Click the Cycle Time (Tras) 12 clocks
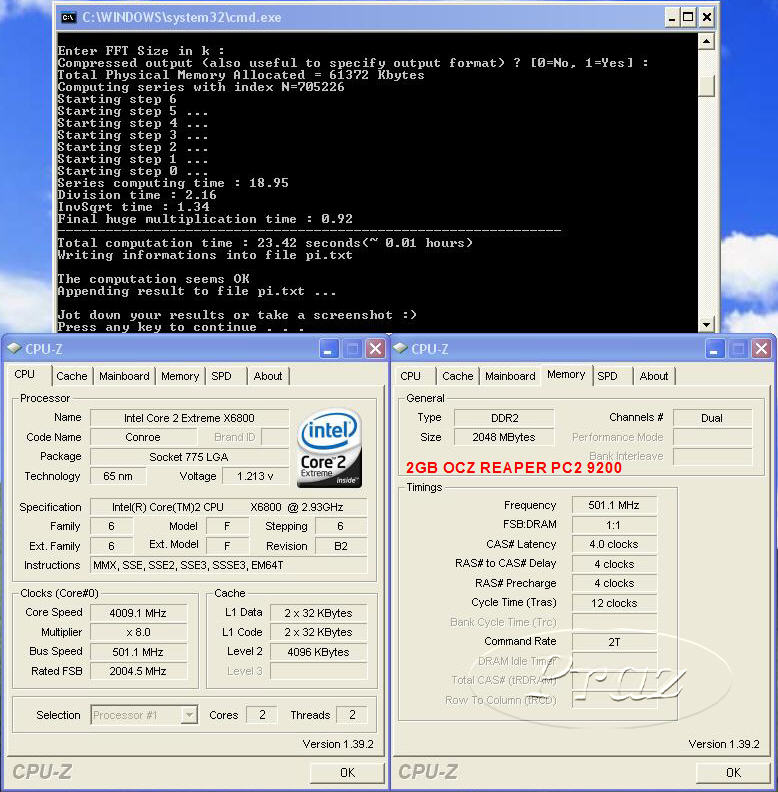The height and width of the screenshot is (792, 778). coord(614,603)
